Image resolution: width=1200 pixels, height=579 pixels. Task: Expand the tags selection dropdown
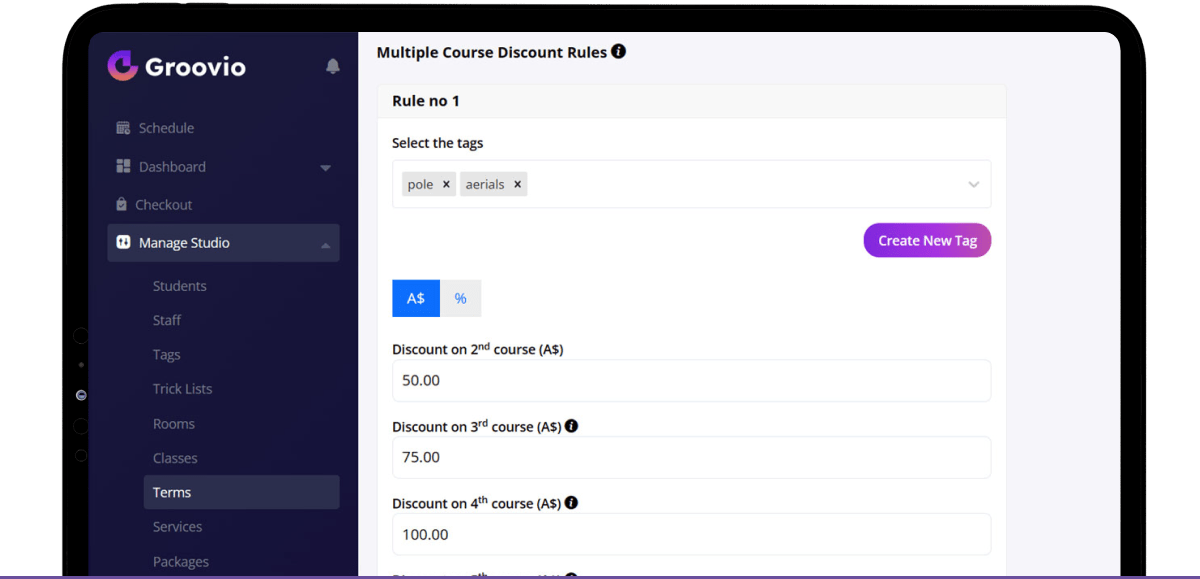pos(973,185)
